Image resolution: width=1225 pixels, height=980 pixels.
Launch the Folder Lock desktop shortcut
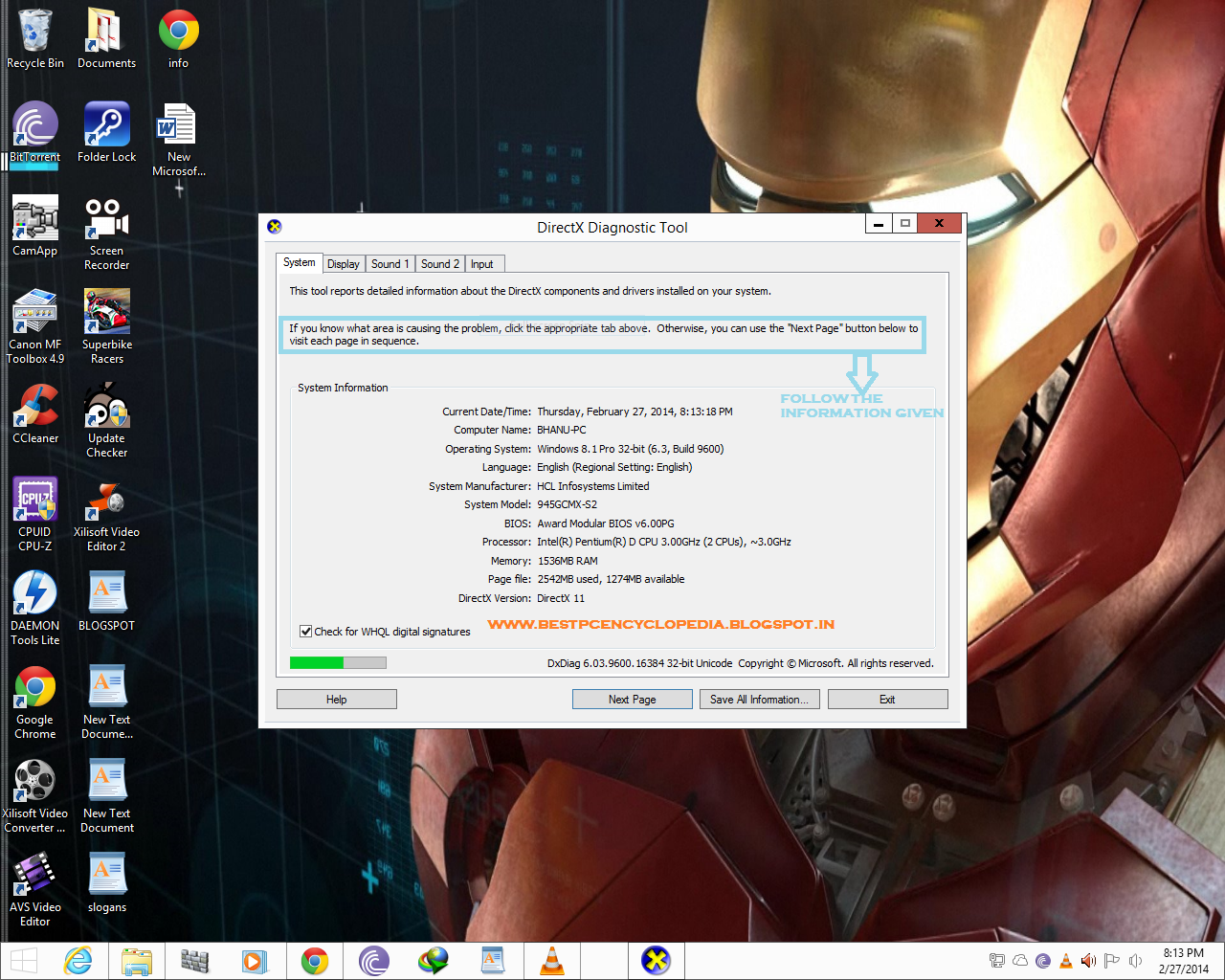(106, 132)
